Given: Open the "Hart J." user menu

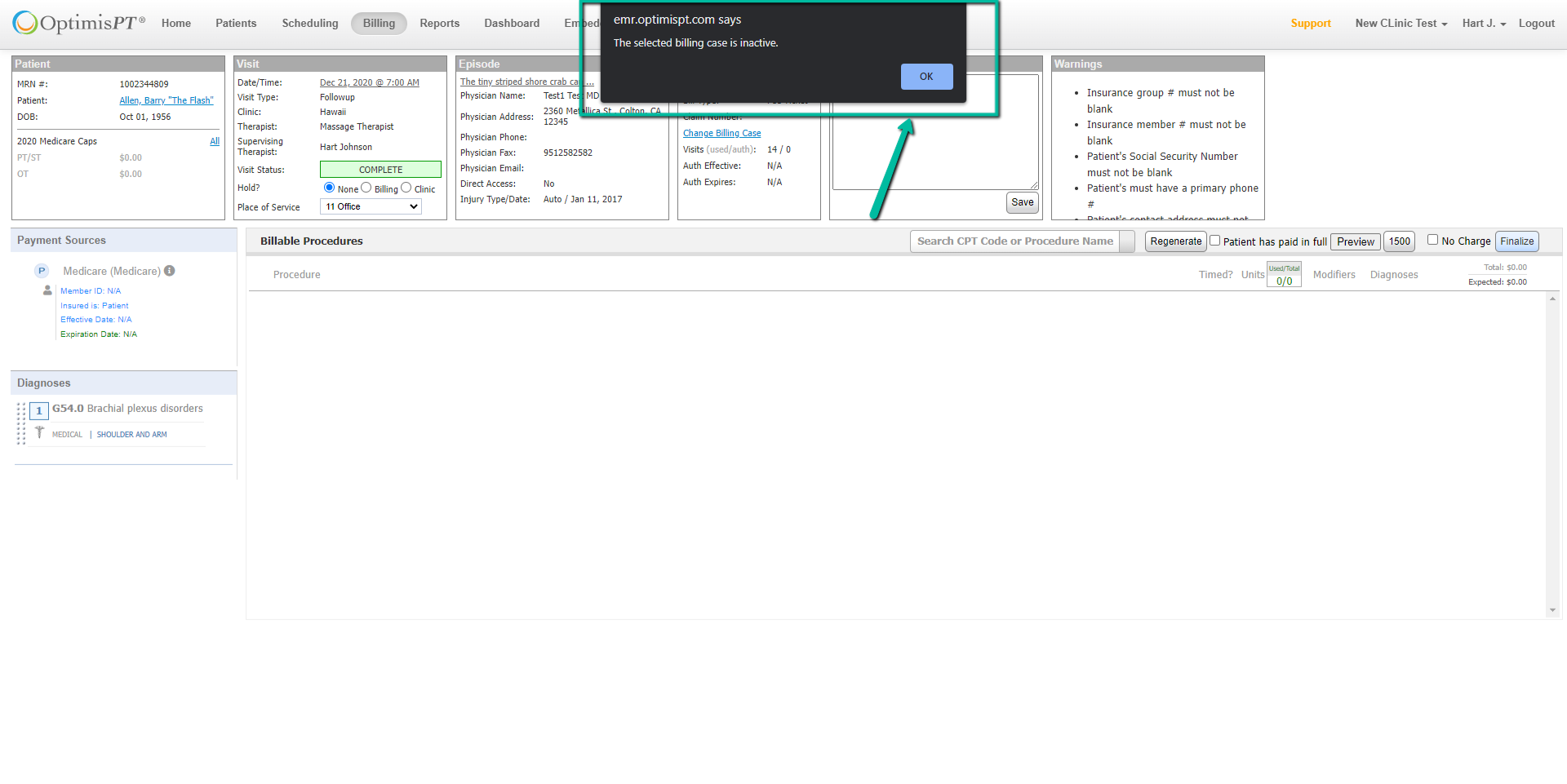Looking at the screenshot, I should [1484, 23].
